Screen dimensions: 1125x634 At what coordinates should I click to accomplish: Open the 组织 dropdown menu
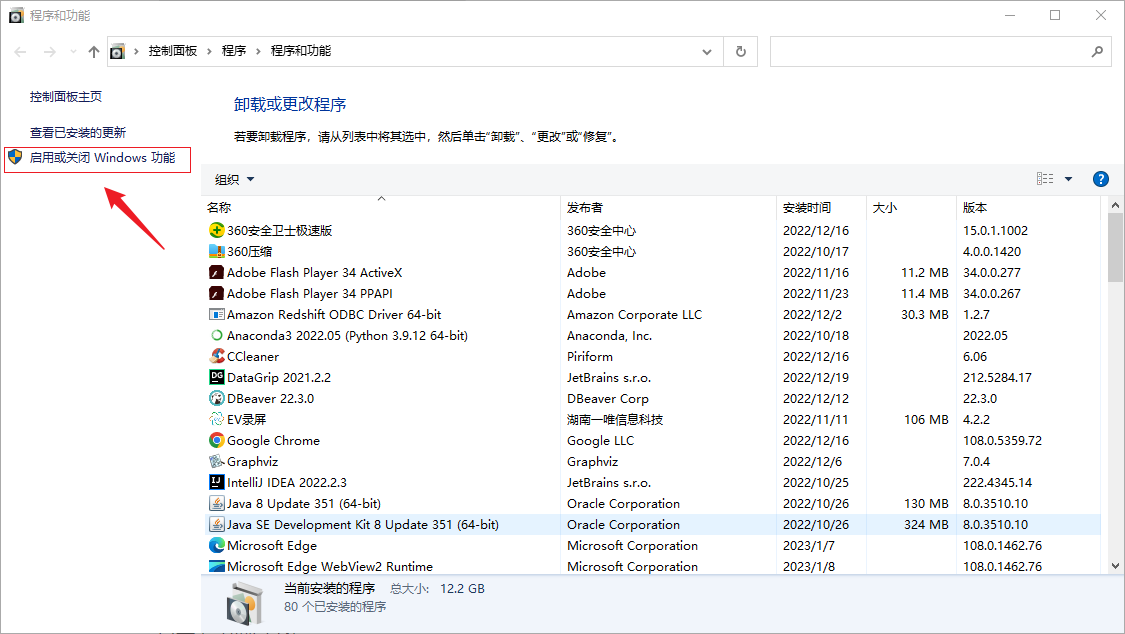tap(235, 179)
